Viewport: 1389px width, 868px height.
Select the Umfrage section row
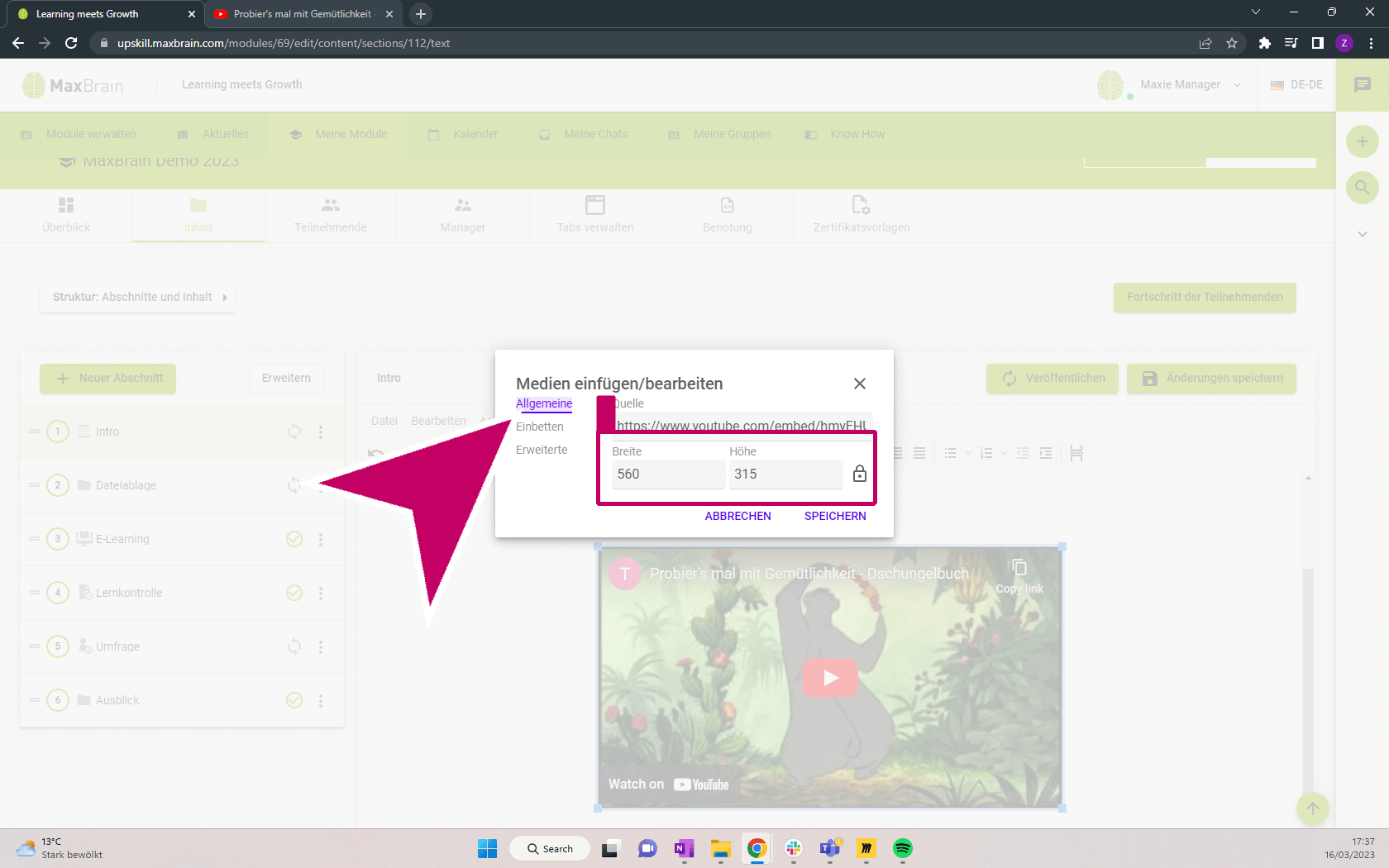pyautogui.click(x=182, y=646)
